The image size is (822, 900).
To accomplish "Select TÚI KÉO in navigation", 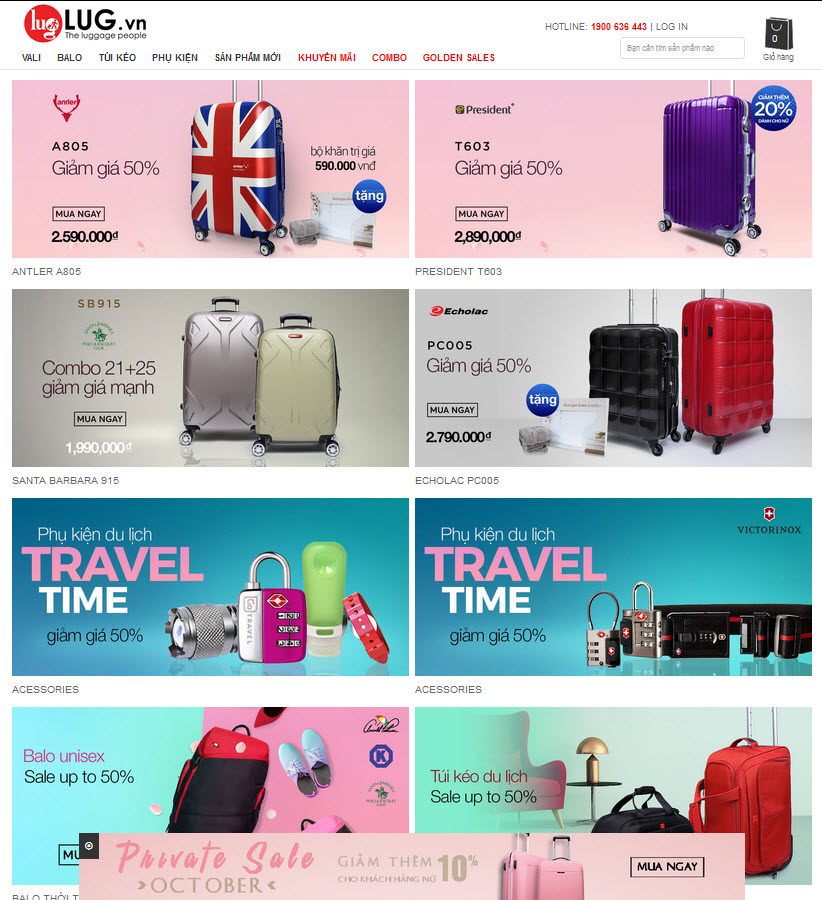I will pyautogui.click(x=117, y=57).
